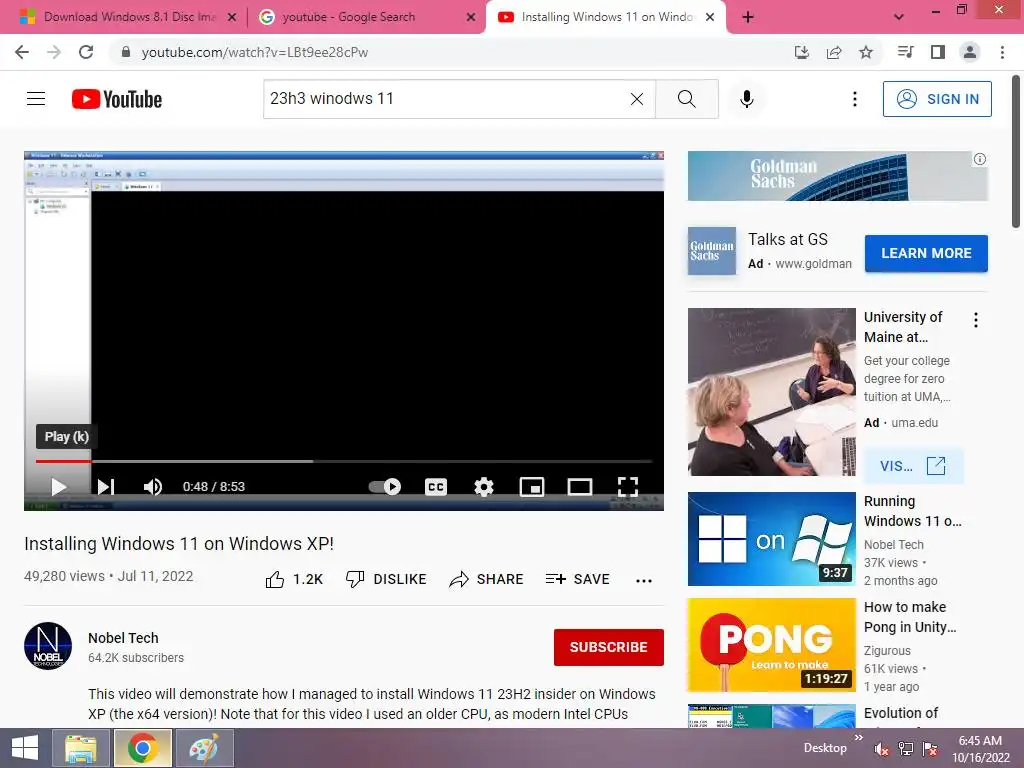The height and width of the screenshot is (768, 1024).
Task: Like the video with thumbs up
Action: [295, 579]
